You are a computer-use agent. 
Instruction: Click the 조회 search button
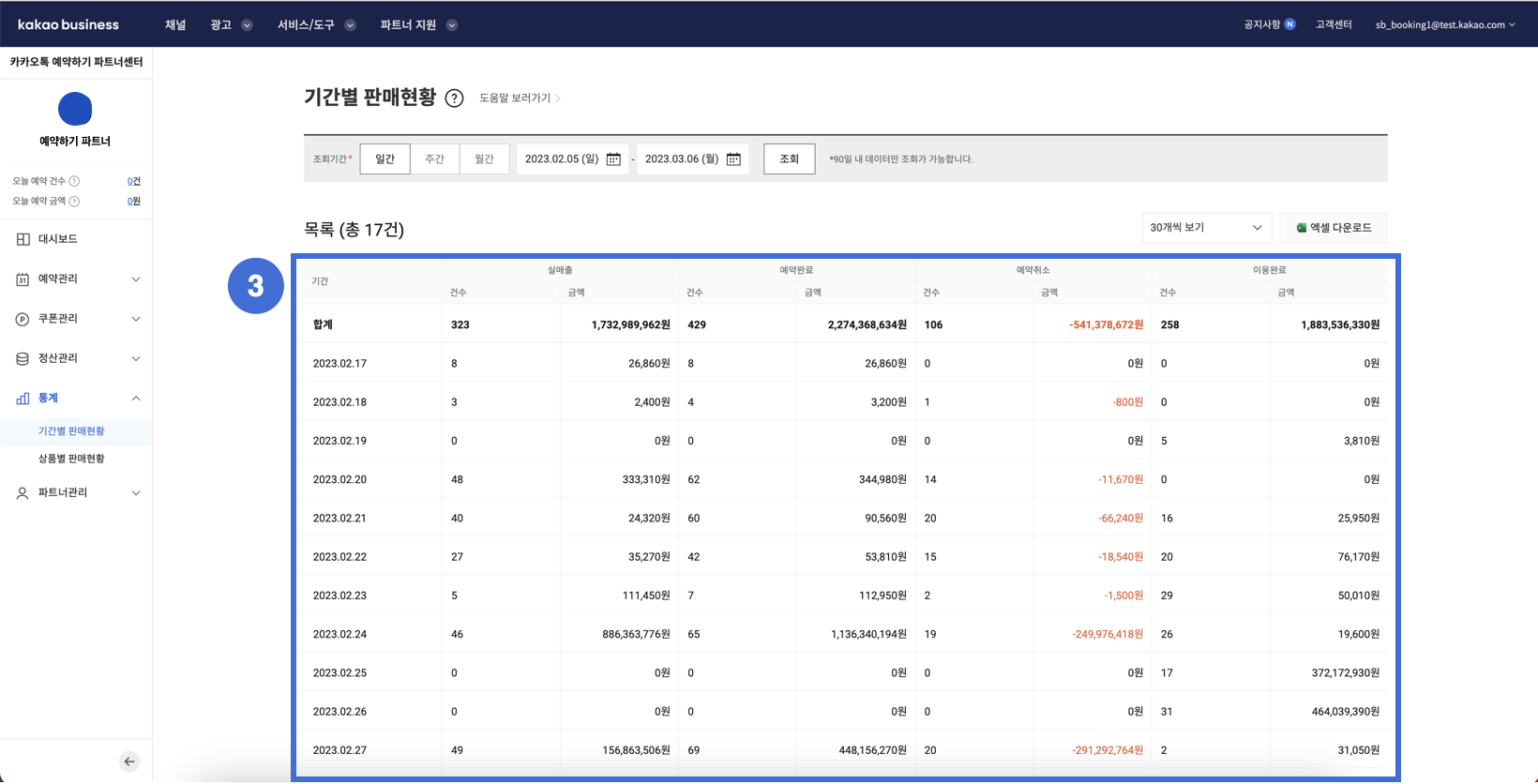coord(789,159)
